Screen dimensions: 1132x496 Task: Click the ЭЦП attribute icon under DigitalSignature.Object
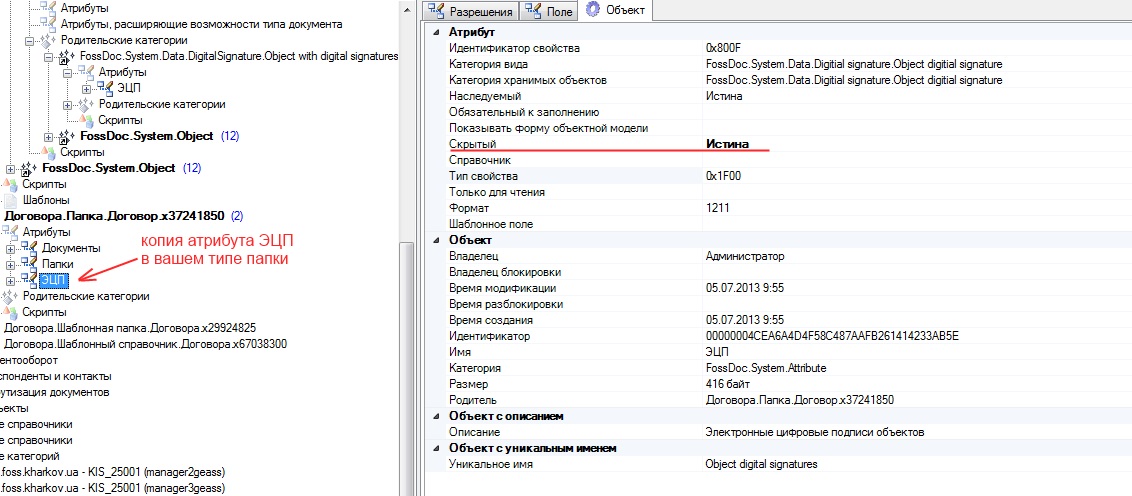pos(105,88)
